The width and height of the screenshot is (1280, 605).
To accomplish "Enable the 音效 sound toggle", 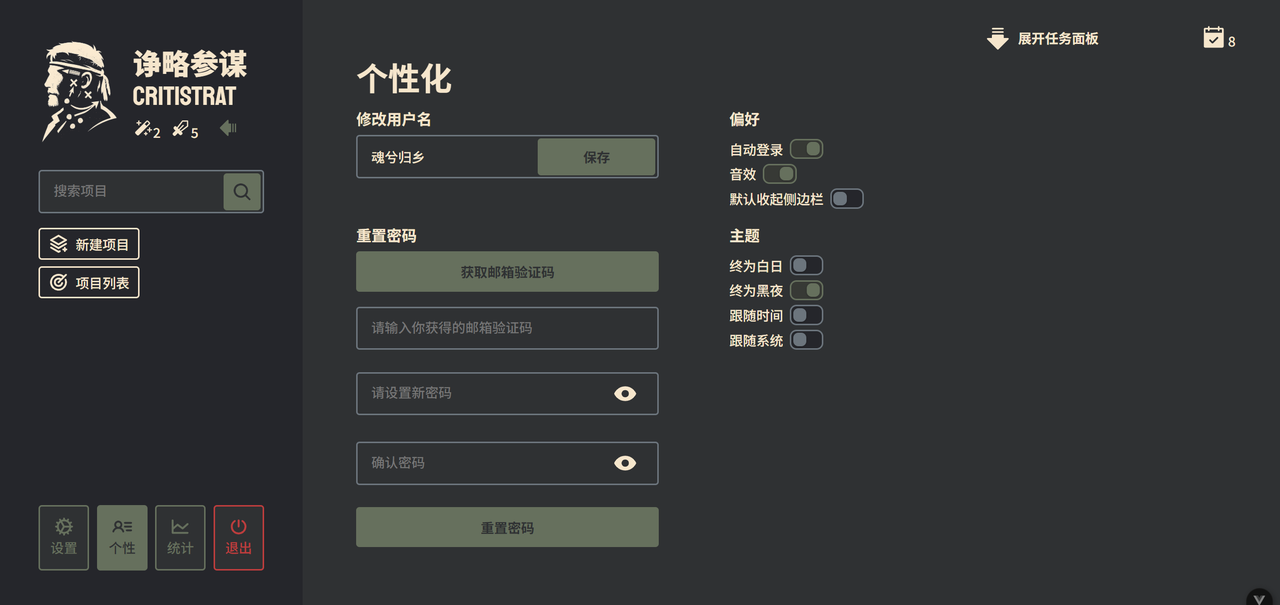I will click(x=779, y=173).
